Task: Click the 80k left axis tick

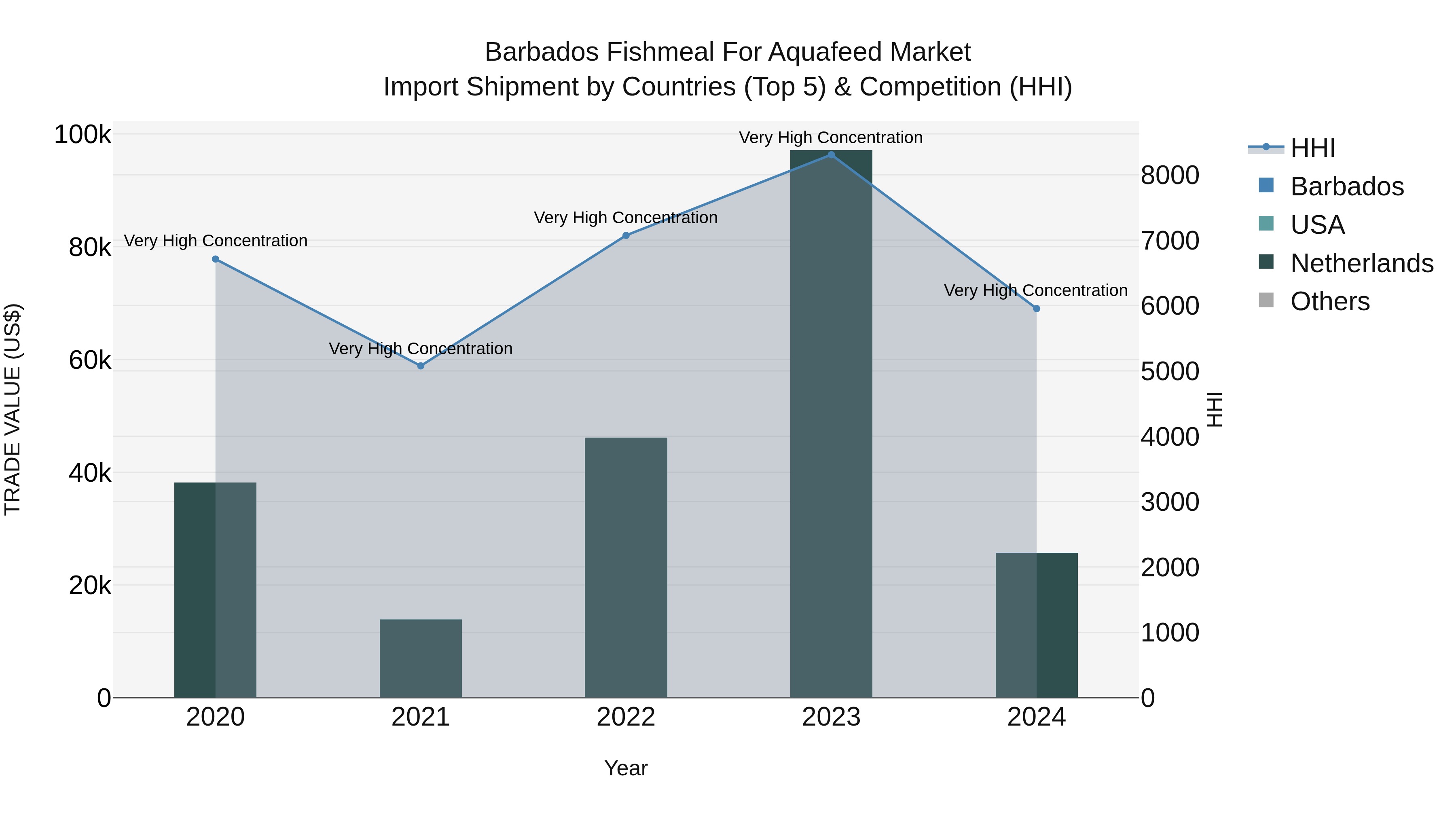Action: point(91,248)
